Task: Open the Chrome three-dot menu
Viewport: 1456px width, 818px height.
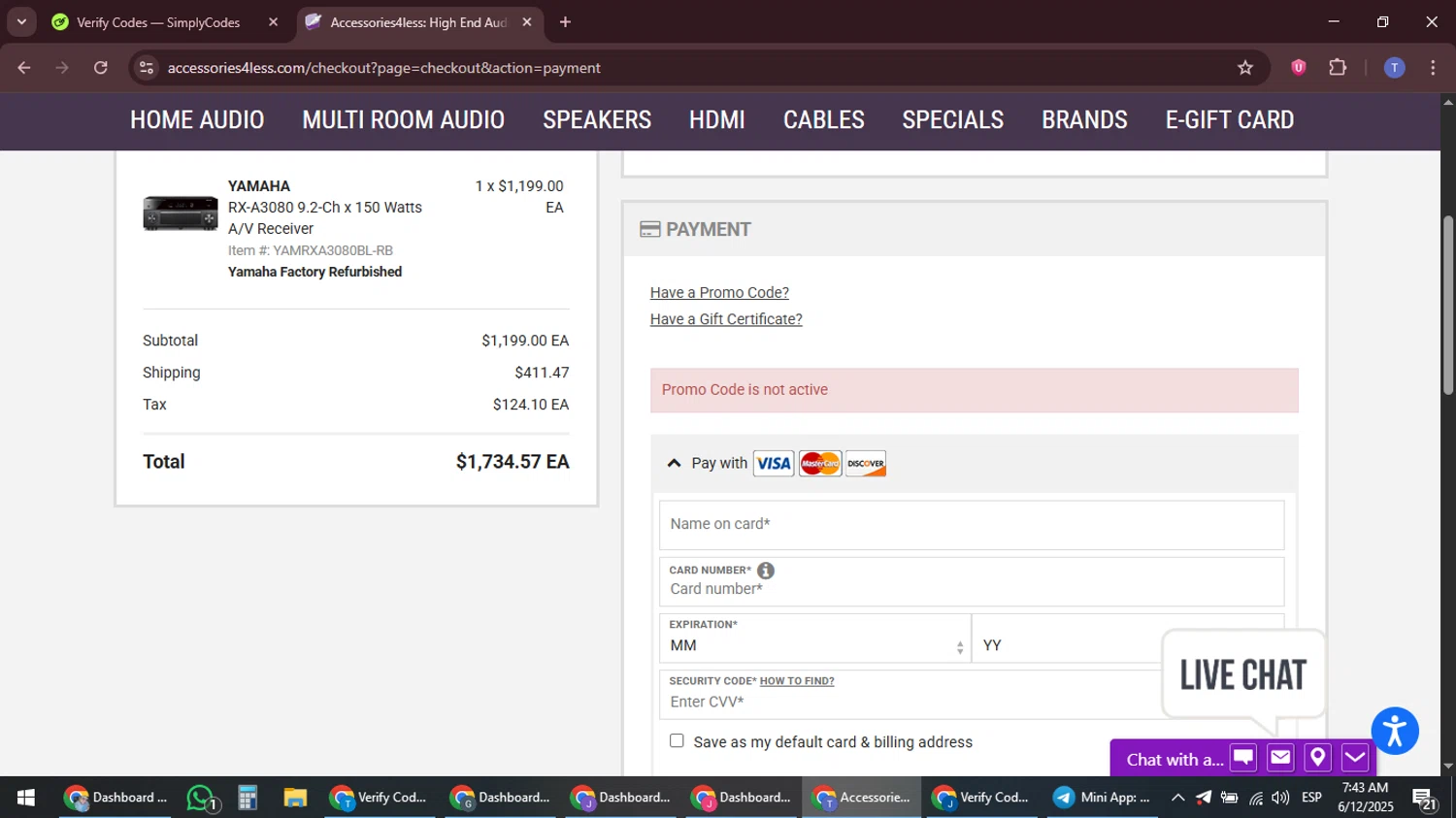Action: (1433, 68)
